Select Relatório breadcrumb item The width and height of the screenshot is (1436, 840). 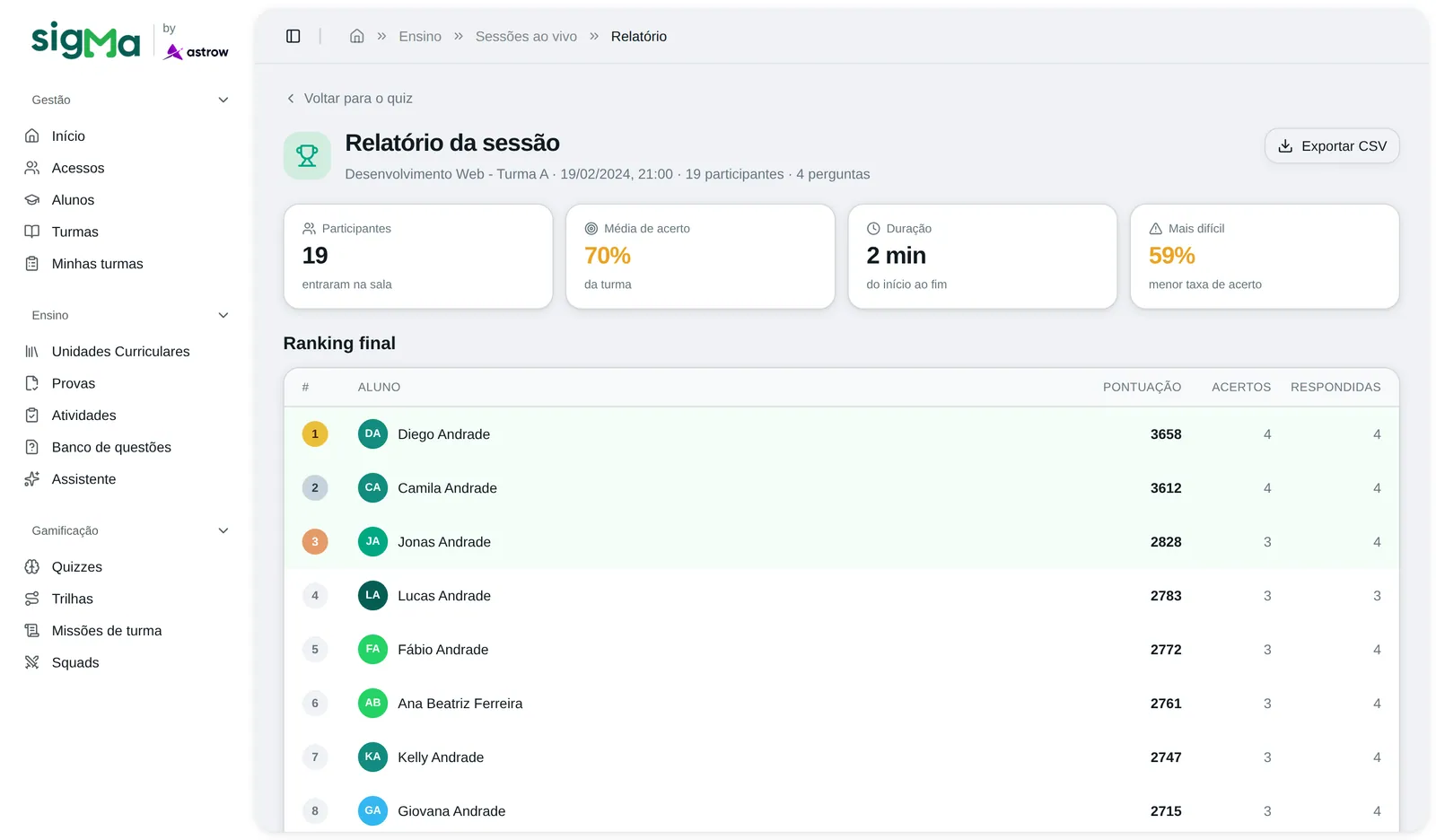tap(639, 36)
